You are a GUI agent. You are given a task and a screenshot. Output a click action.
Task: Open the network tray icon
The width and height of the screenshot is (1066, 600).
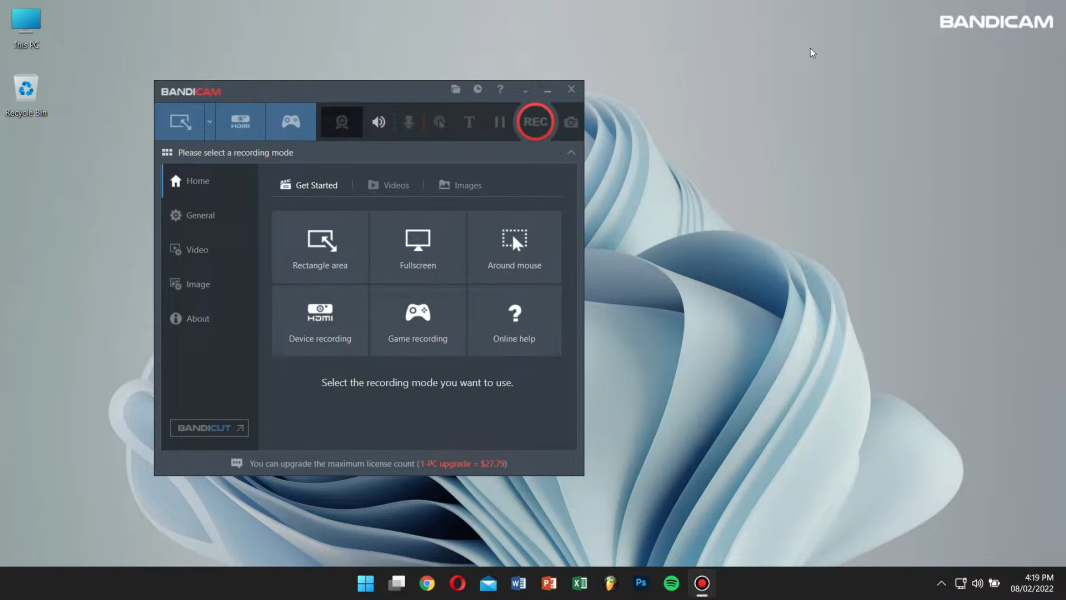coord(961,583)
